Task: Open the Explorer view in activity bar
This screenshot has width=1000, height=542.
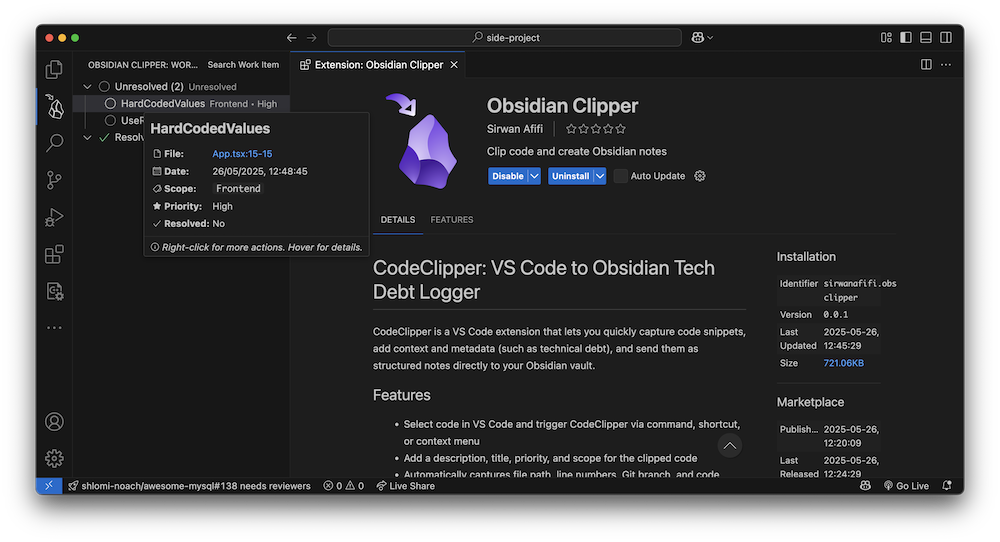Action: (54, 69)
